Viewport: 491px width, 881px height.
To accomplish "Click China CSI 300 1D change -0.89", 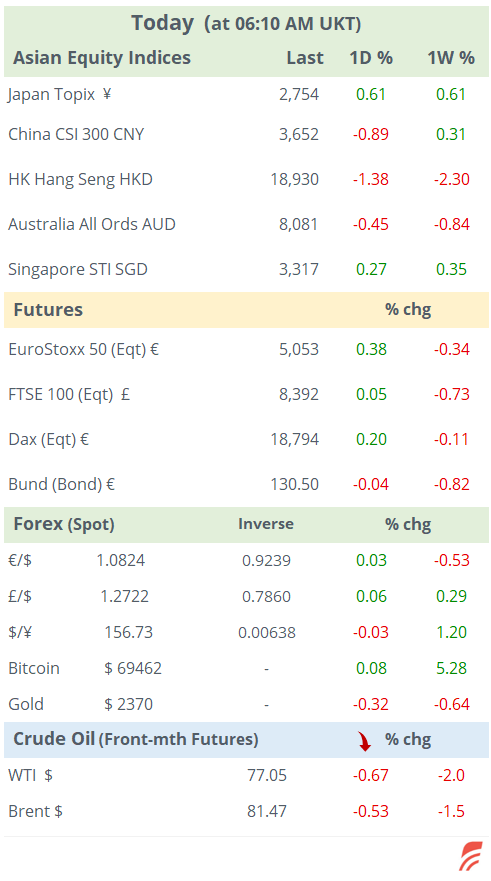I will click(371, 134).
